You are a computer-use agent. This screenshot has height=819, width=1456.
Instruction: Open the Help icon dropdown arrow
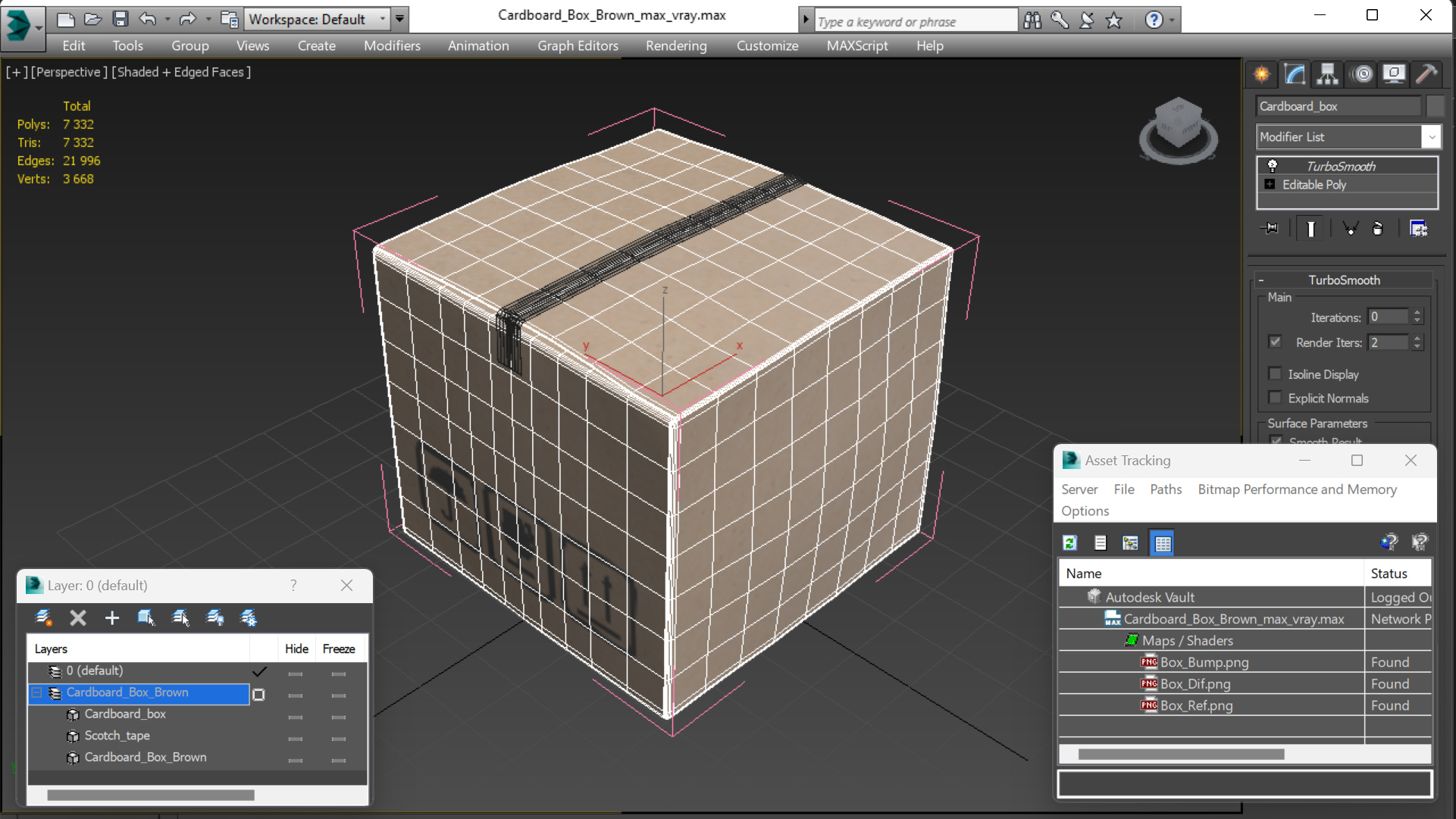tap(1172, 20)
